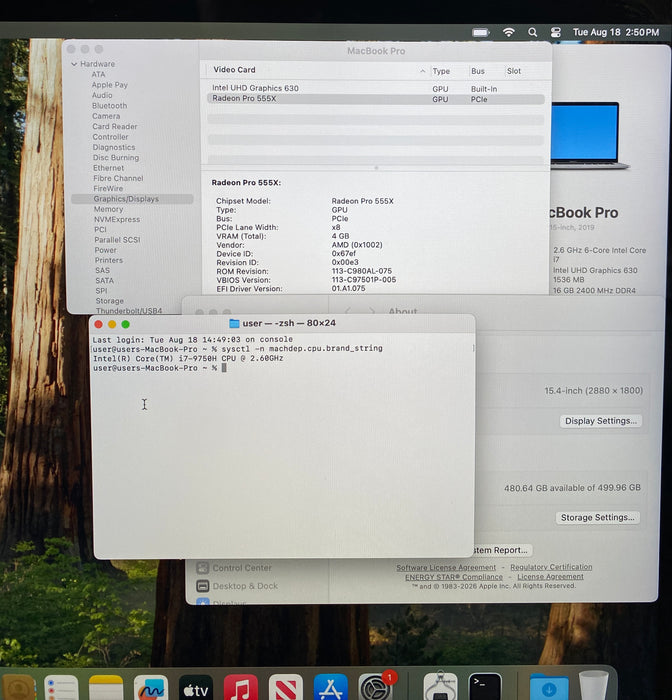
Task: Open Contacts from the Dock
Action: 18,688
